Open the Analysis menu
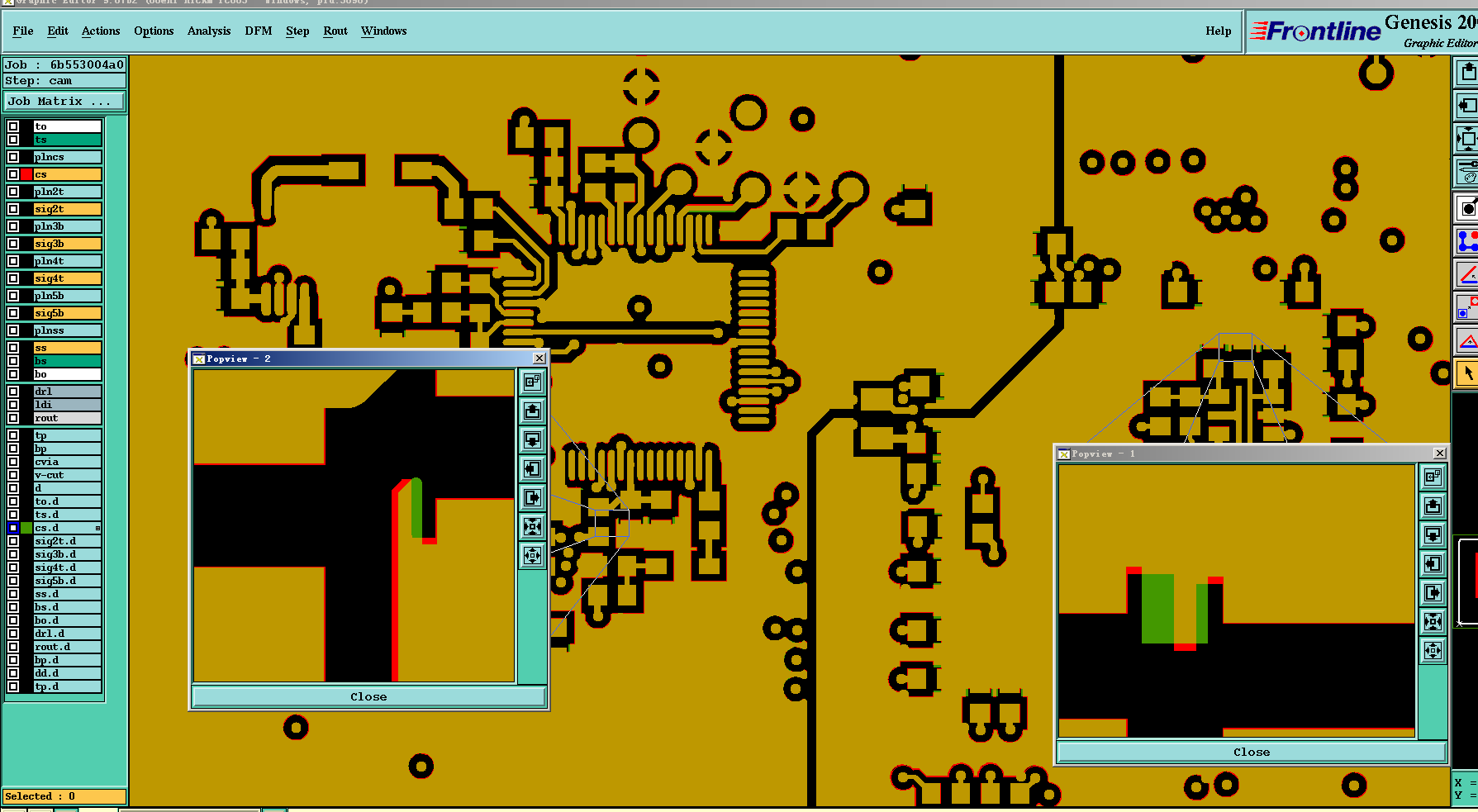Screen dimensions: 1478x812 tap(209, 31)
